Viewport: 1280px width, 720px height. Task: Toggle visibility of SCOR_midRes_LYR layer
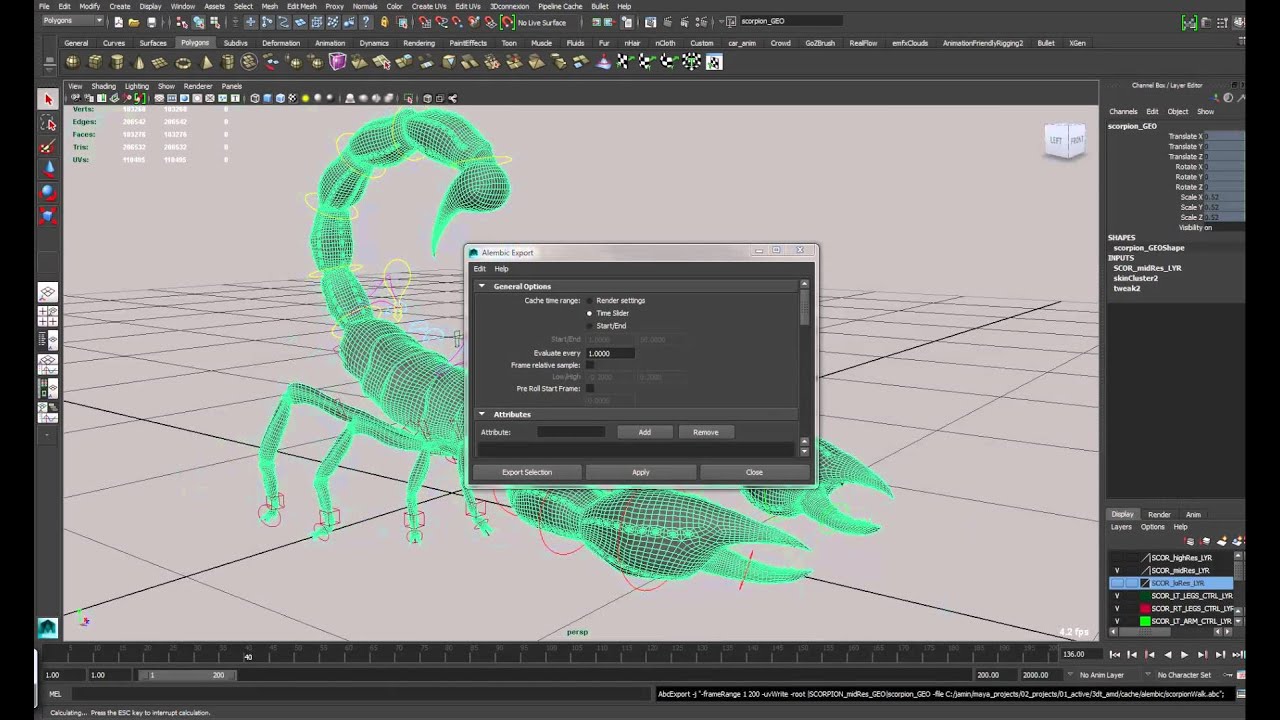click(1117, 570)
